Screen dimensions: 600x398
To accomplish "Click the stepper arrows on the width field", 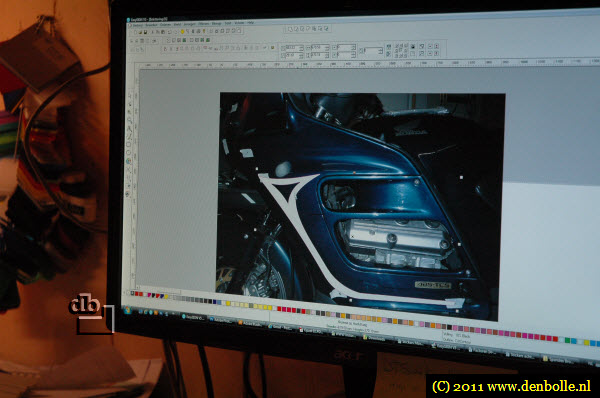I will pyautogui.click(x=327, y=48).
